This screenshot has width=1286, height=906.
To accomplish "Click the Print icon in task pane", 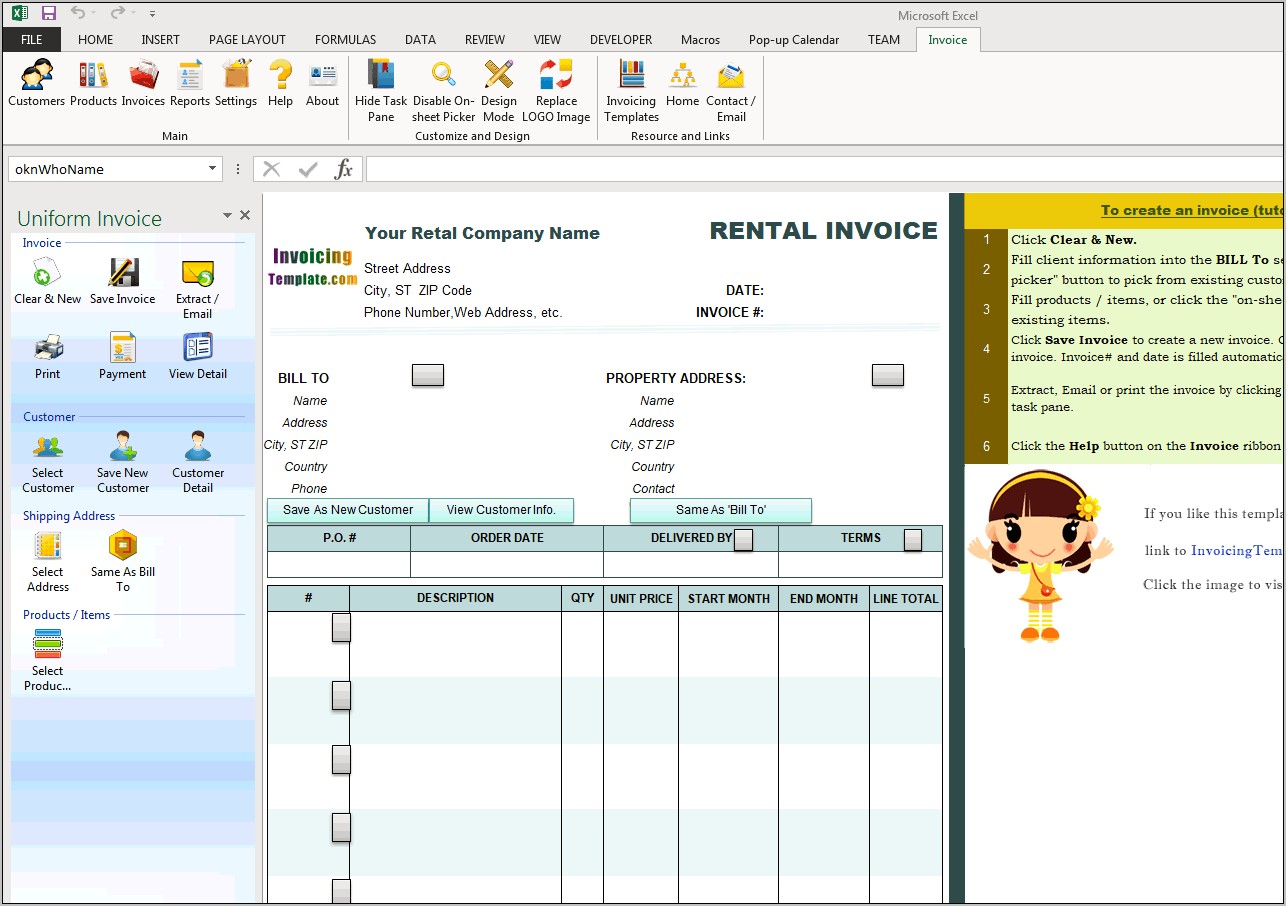I will (48, 356).
